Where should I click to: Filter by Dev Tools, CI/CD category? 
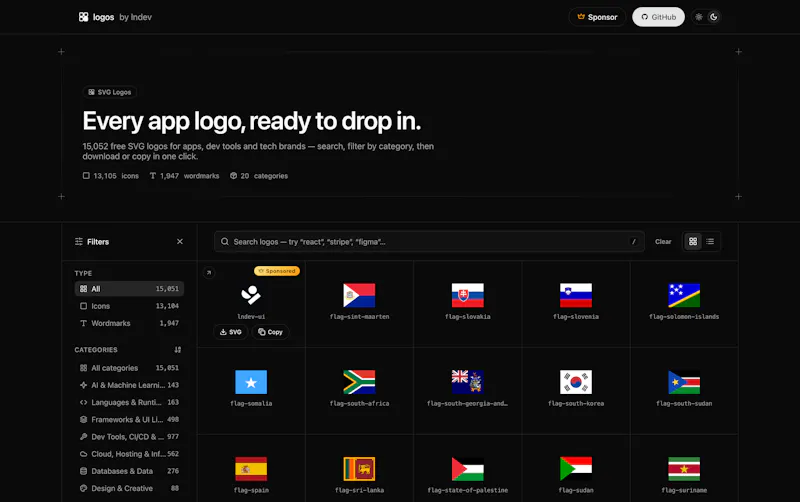pos(129,437)
